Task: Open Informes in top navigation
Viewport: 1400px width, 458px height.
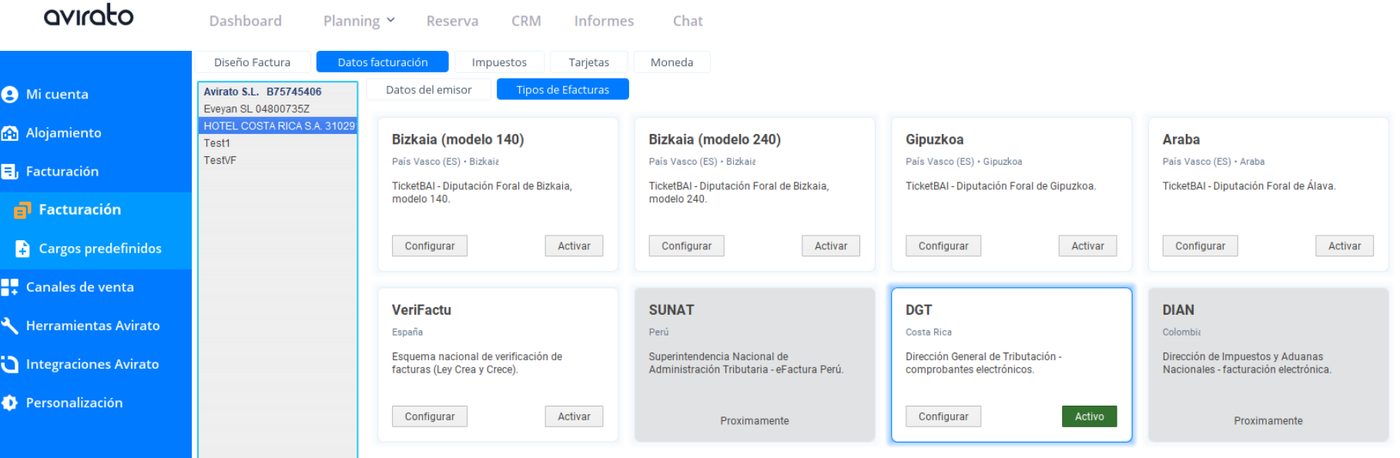Action: tap(604, 20)
